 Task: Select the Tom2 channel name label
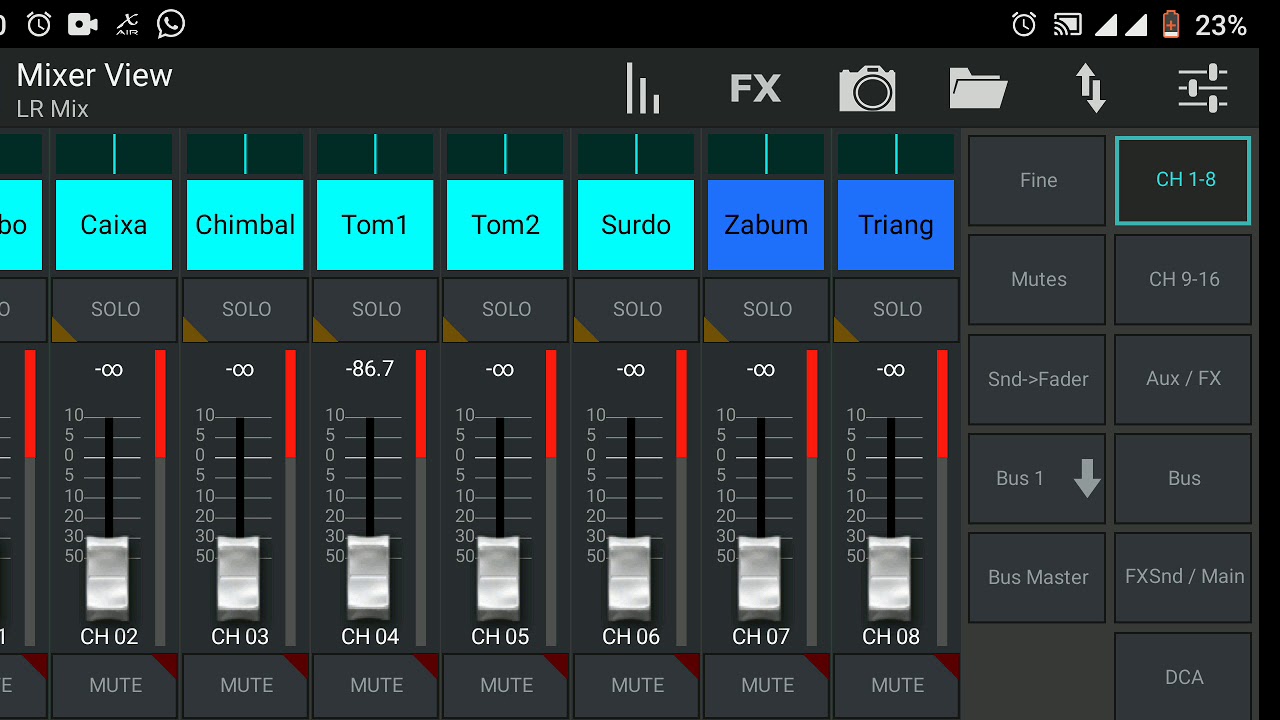pos(505,225)
